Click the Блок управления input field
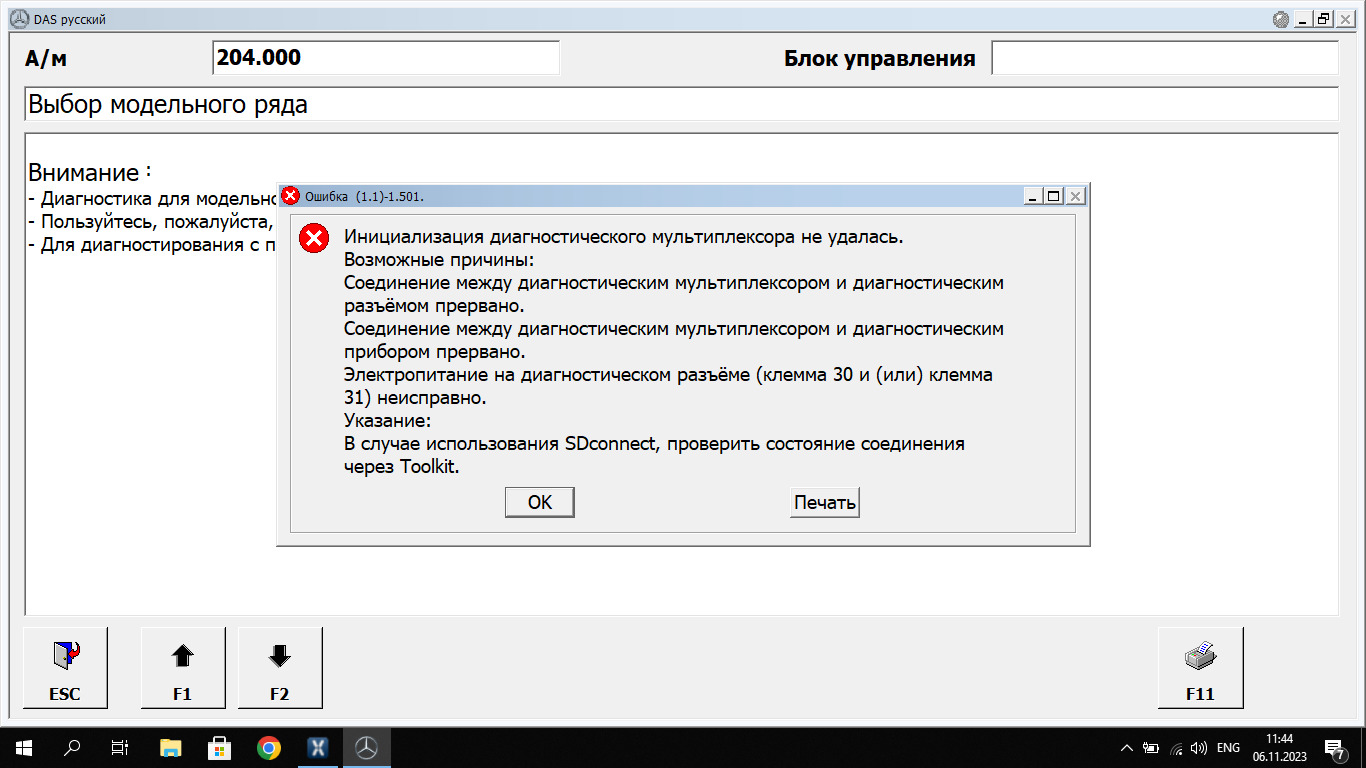 pos(1164,58)
